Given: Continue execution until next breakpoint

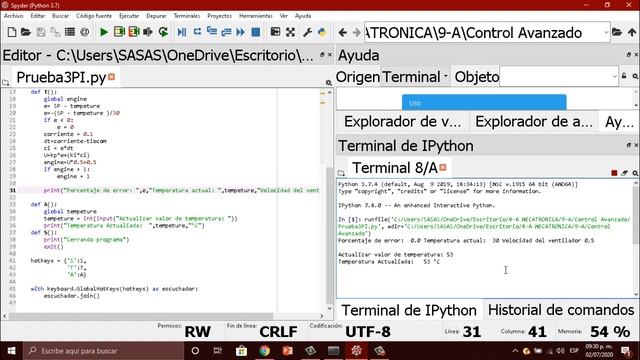Looking at the screenshot, I should [240, 32].
